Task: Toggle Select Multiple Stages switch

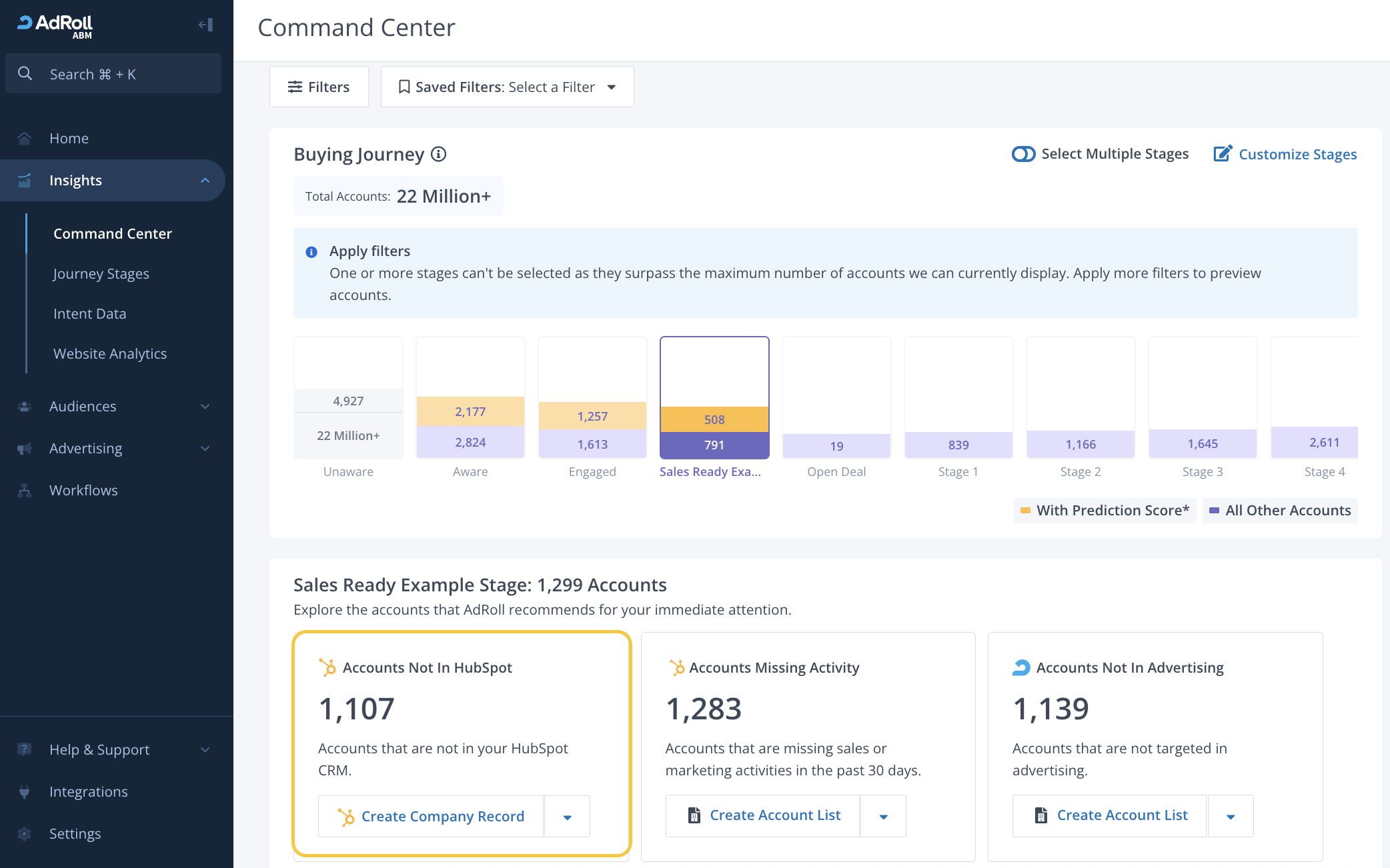Action: coord(1023,154)
